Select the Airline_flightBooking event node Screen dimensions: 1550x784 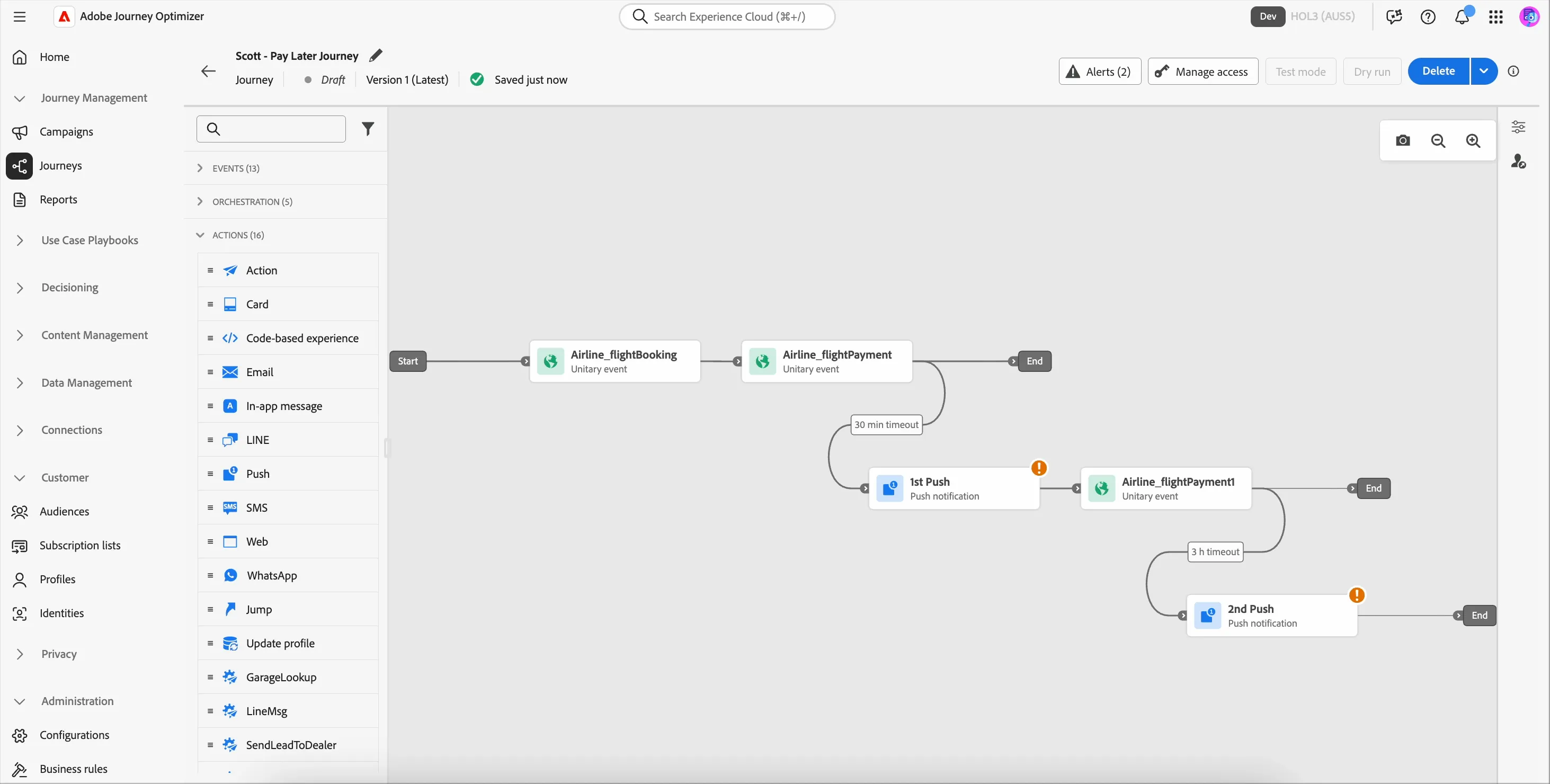tap(614, 362)
